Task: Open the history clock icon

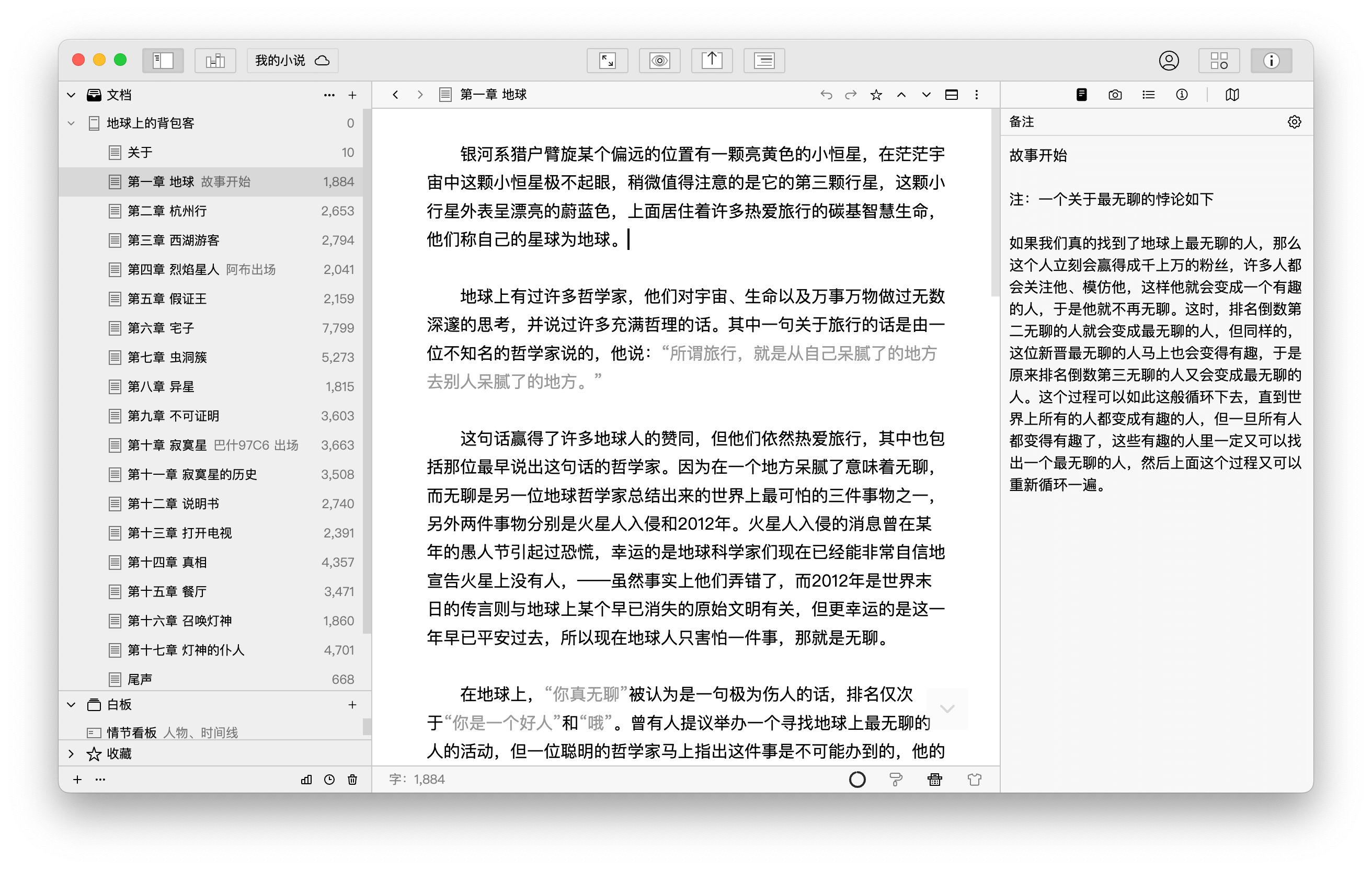Action: point(329,780)
